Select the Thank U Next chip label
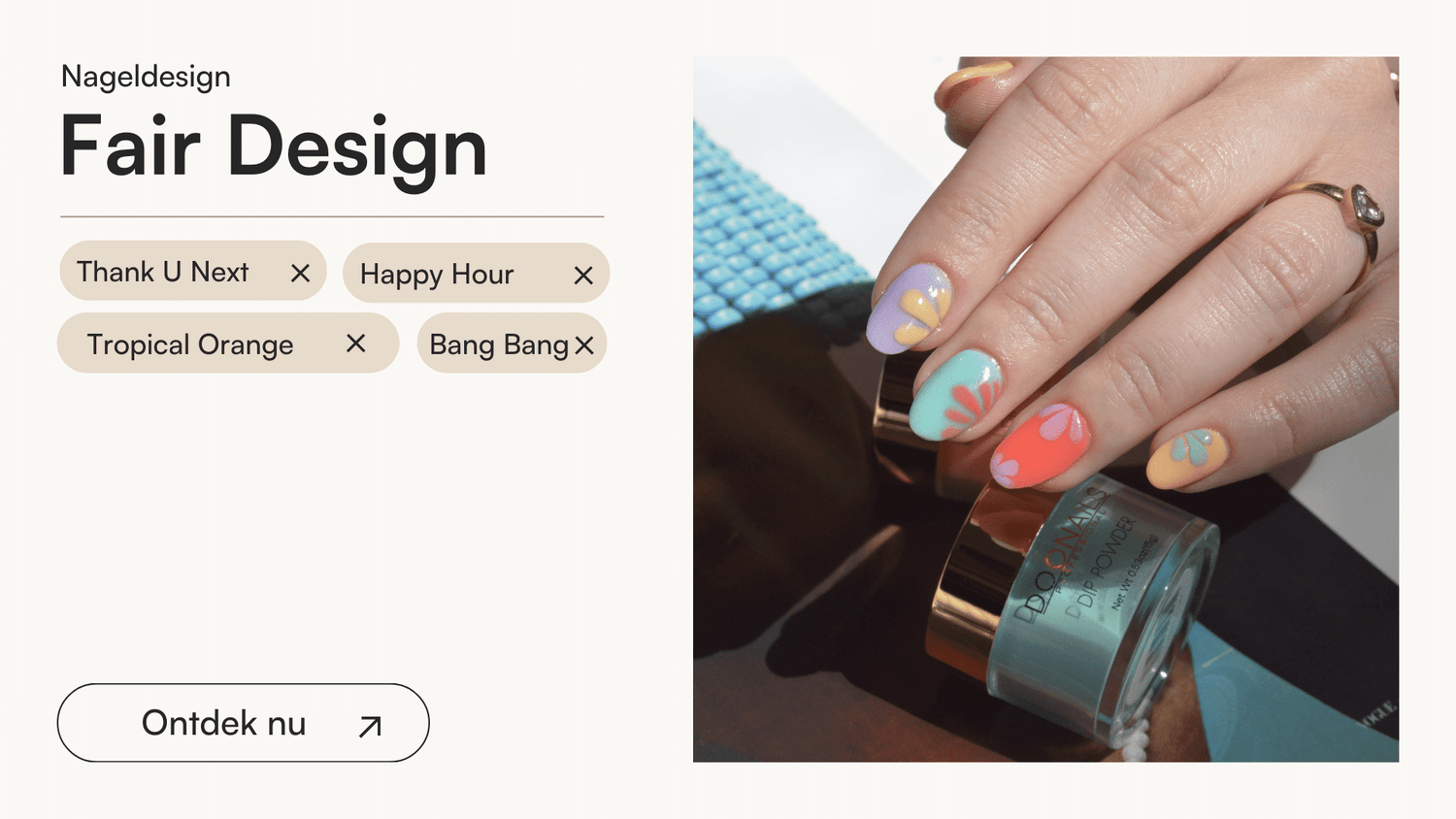1456x819 pixels. [x=163, y=272]
